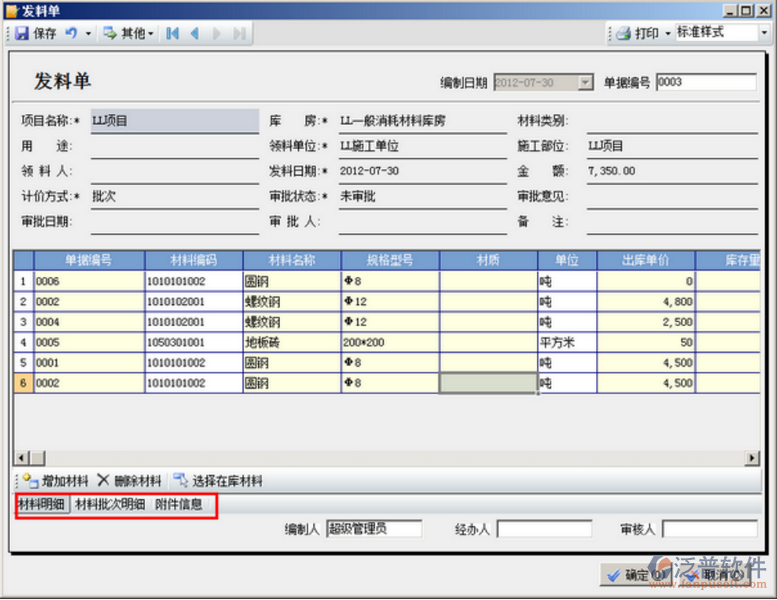Switch to 材料批次明细 tab
The image size is (777, 600).
(110, 504)
